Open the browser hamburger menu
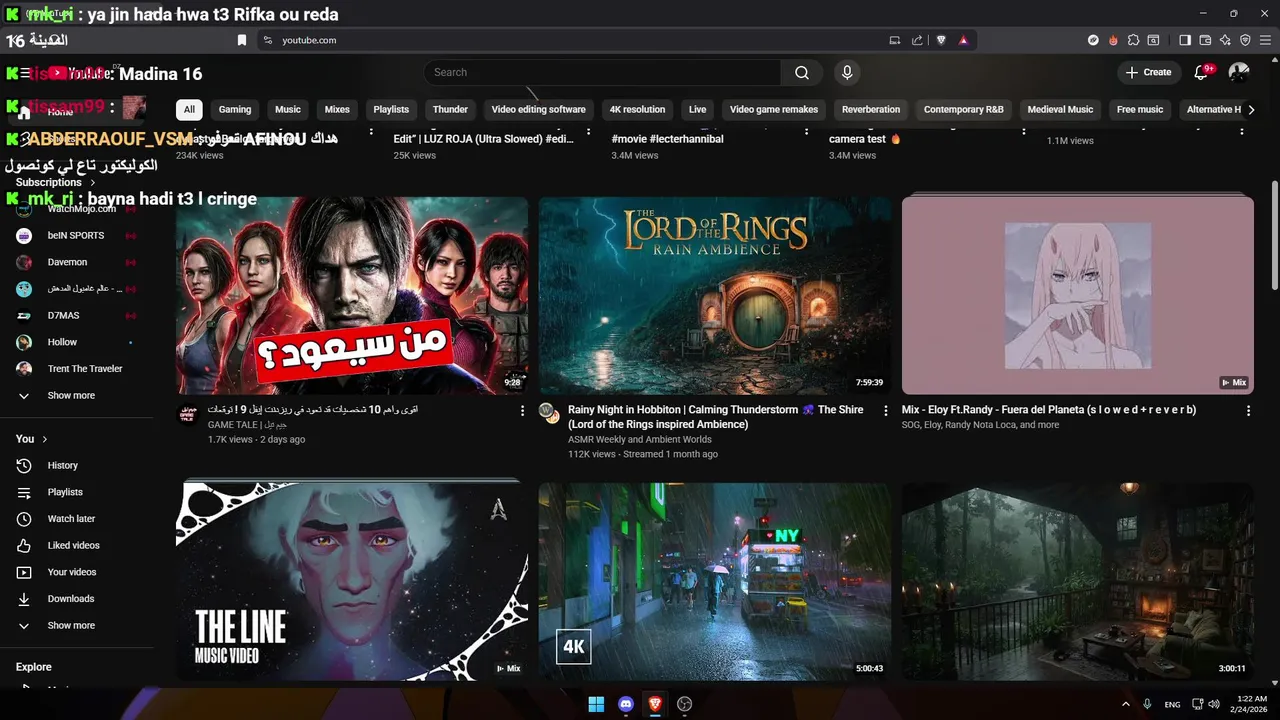Screen dimensions: 1280x720 pos(1265,40)
